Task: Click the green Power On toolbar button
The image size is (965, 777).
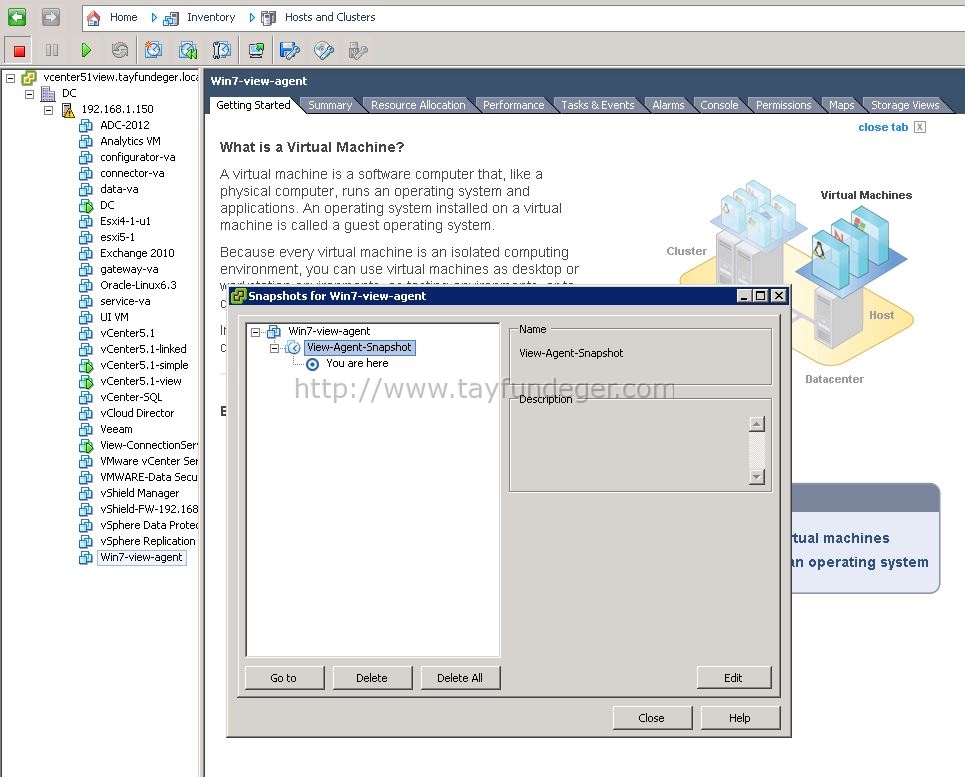Action: [86, 50]
